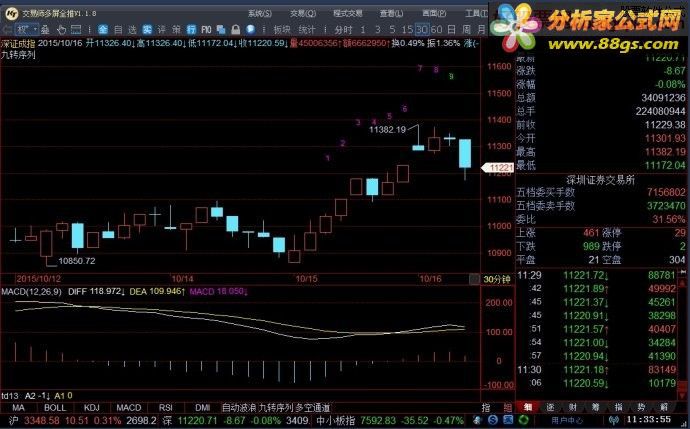
Task: Click the chat bubble icon
Action: [250, 29]
